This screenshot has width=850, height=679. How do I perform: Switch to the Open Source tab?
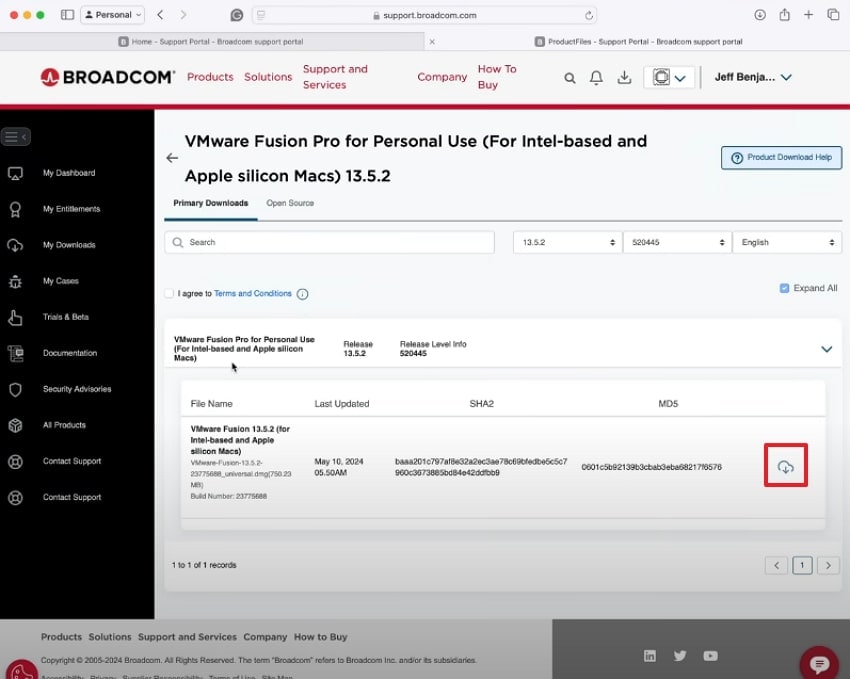click(x=290, y=203)
